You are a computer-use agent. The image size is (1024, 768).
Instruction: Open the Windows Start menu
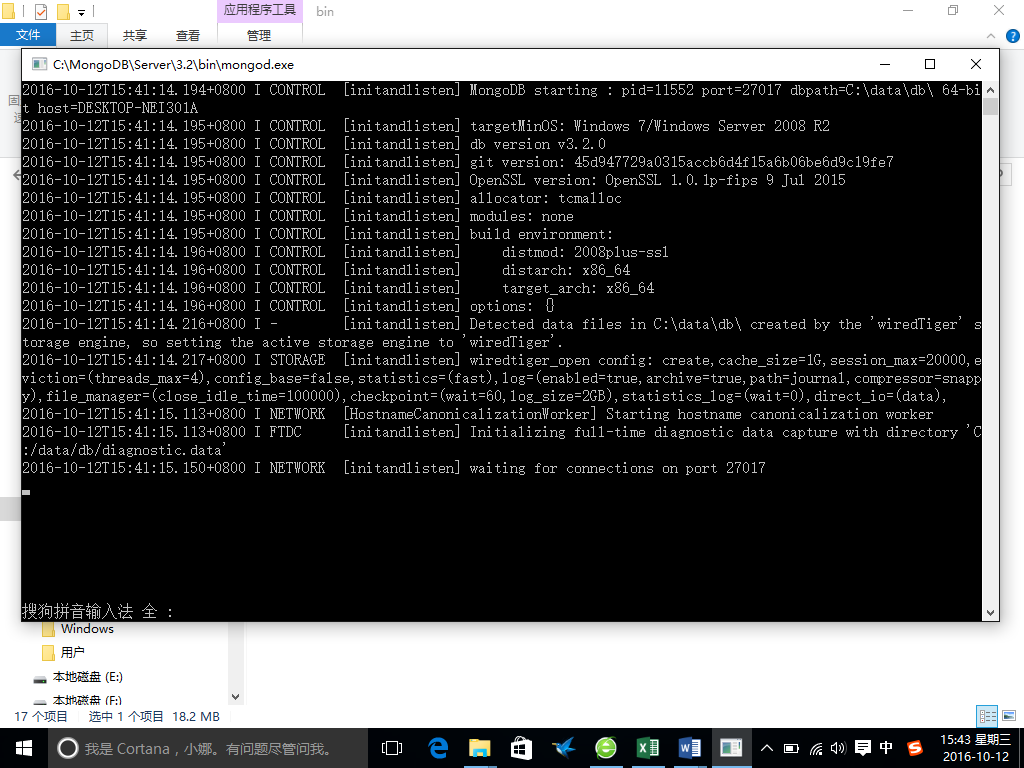24,748
